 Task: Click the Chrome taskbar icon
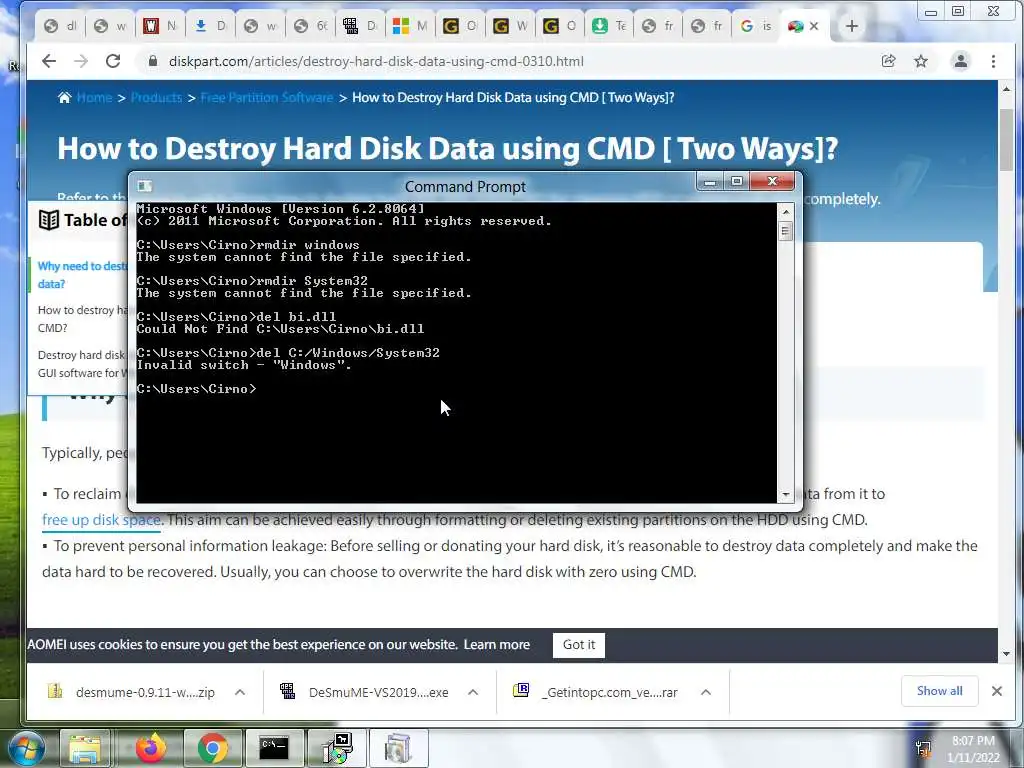(212, 748)
